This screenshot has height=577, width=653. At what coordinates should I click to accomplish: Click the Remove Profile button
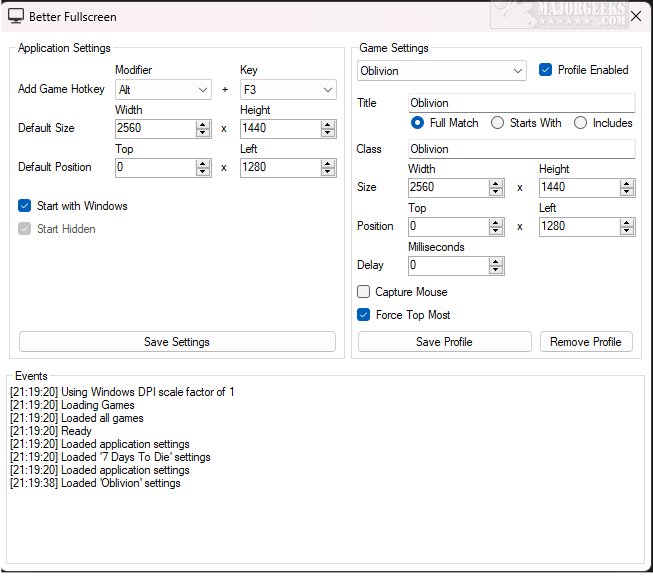pos(586,342)
